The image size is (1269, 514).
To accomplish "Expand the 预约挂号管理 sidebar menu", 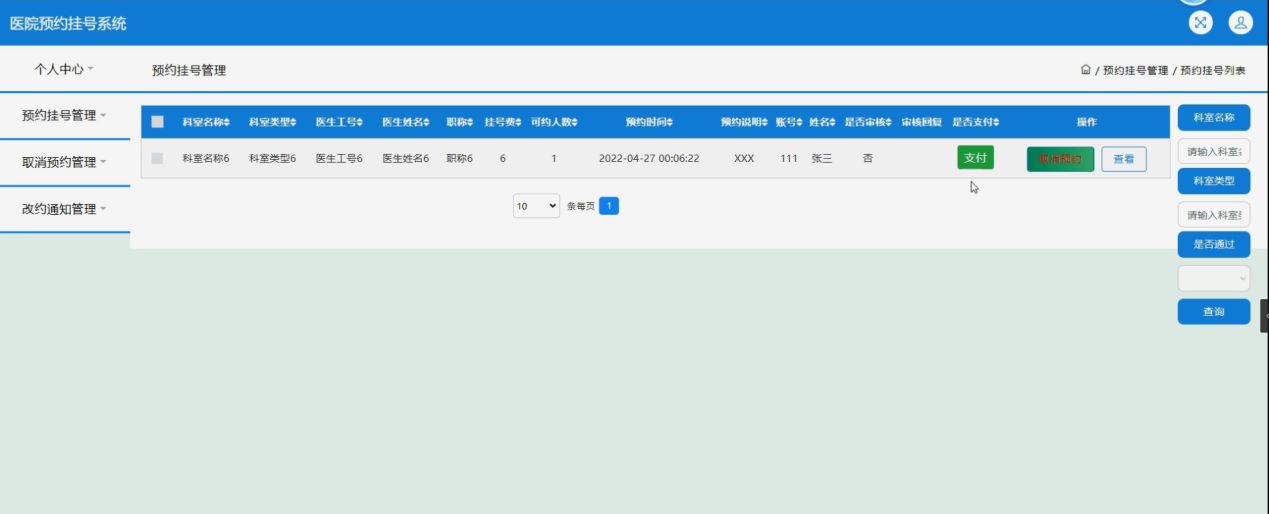I will click(64, 115).
